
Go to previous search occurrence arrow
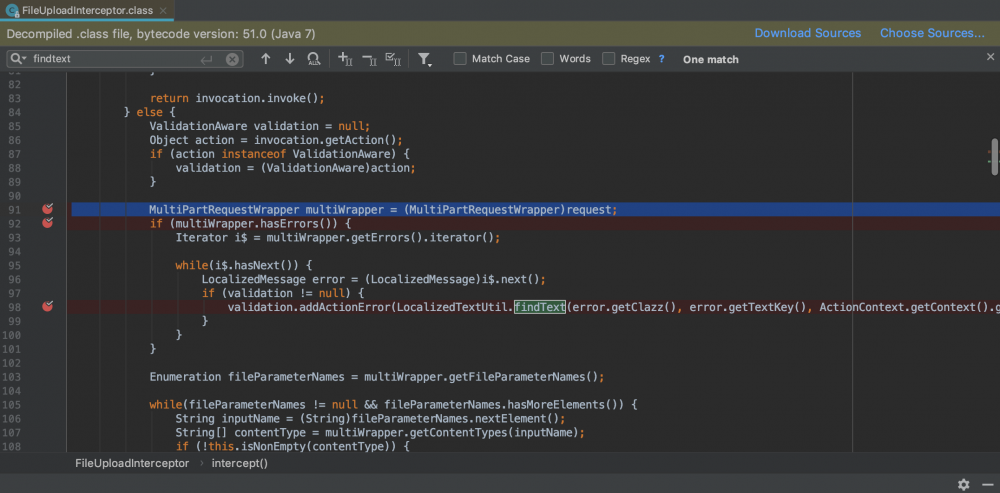tap(265, 59)
